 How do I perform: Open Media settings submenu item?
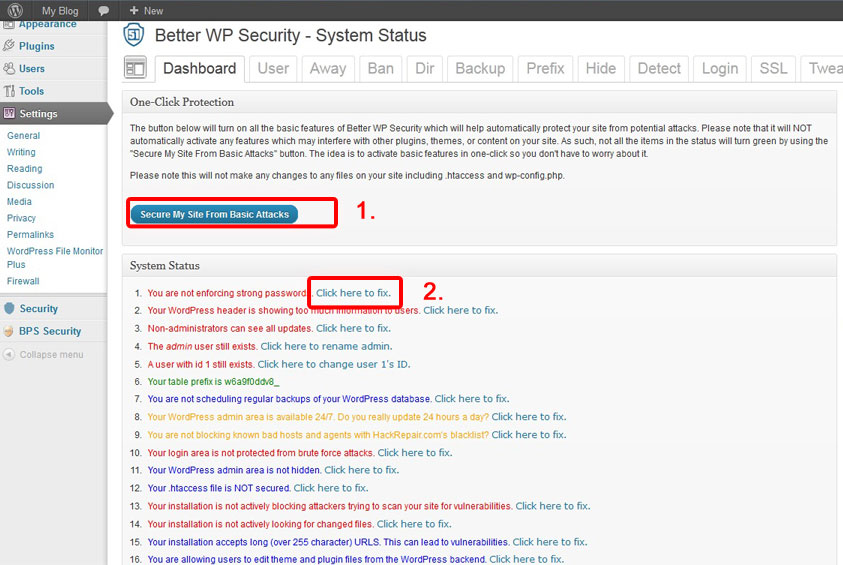tap(19, 202)
